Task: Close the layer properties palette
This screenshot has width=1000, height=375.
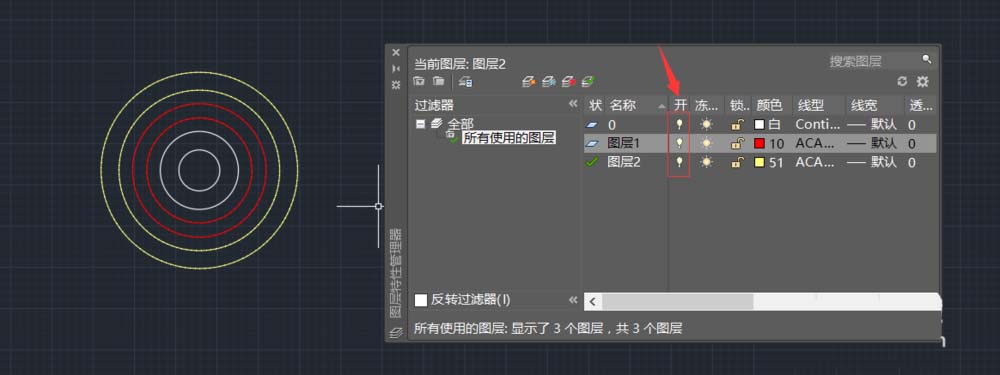Action: click(x=395, y=52)
